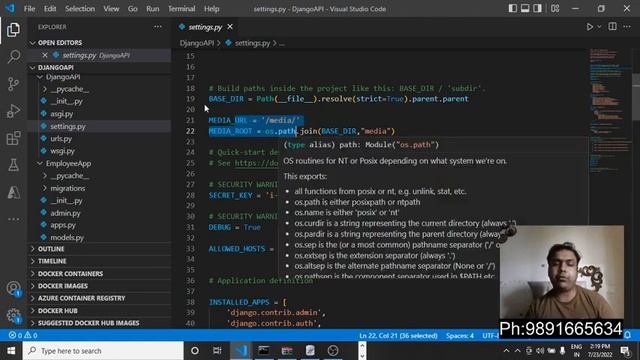Screen dimensions: 640x360
Task: Split the editor right
Action: [612, 27]
